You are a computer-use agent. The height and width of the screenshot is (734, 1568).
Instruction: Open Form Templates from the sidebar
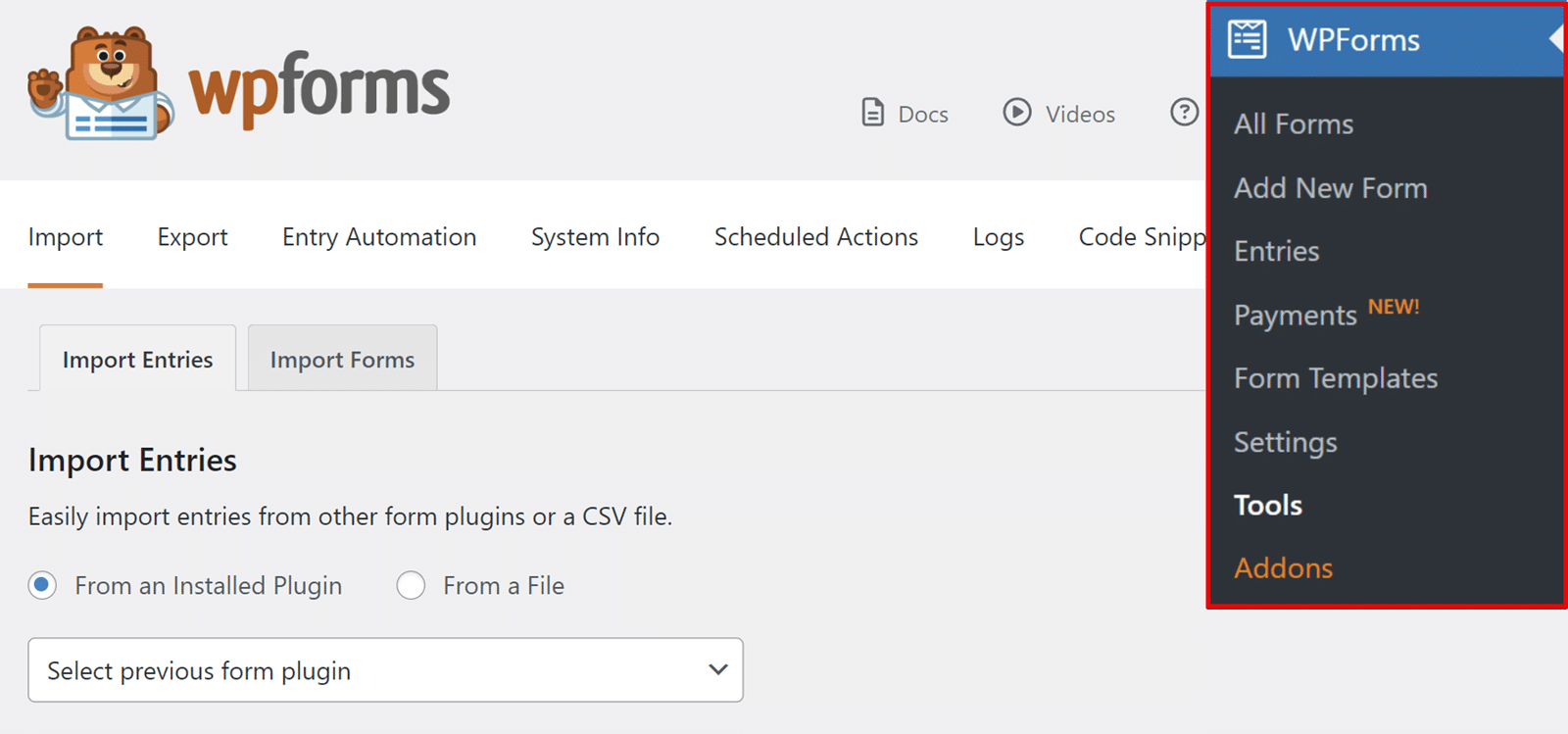(1336, 378)
